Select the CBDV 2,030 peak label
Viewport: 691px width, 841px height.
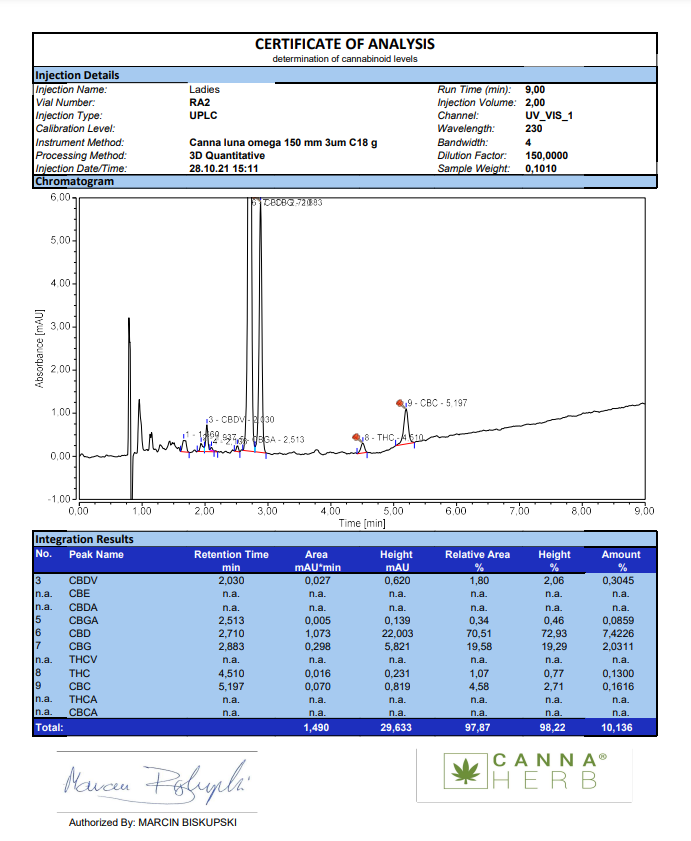tap(241, 419)
